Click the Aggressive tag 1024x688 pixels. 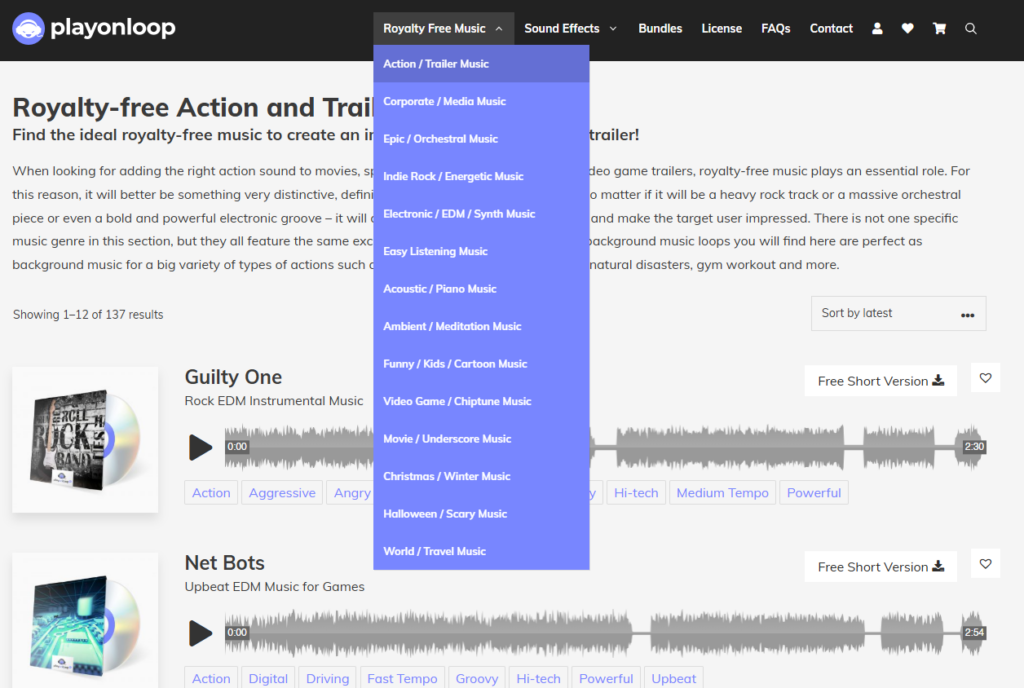pos(282,493)
